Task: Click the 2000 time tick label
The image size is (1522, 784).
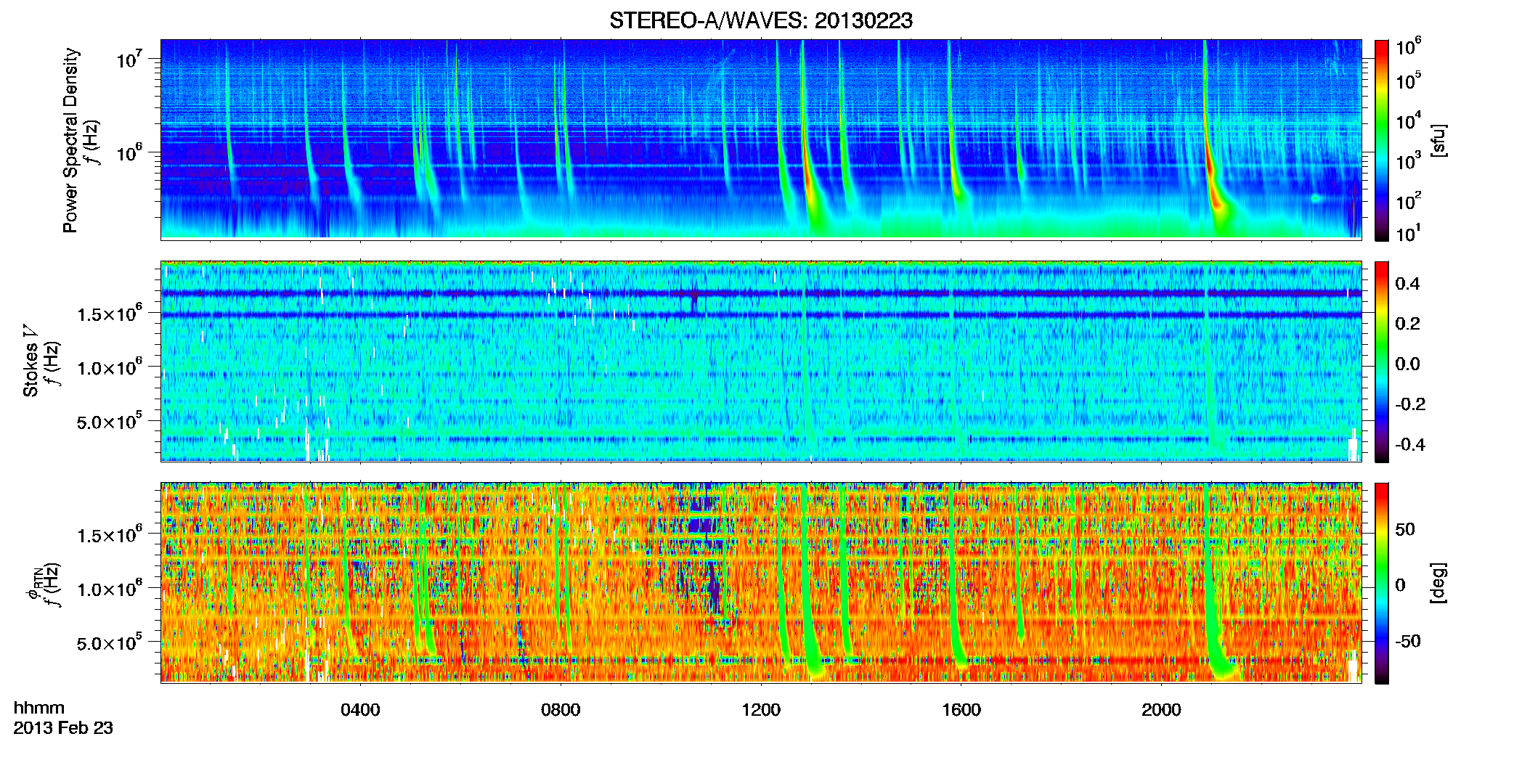Action: click(1161, 710)
